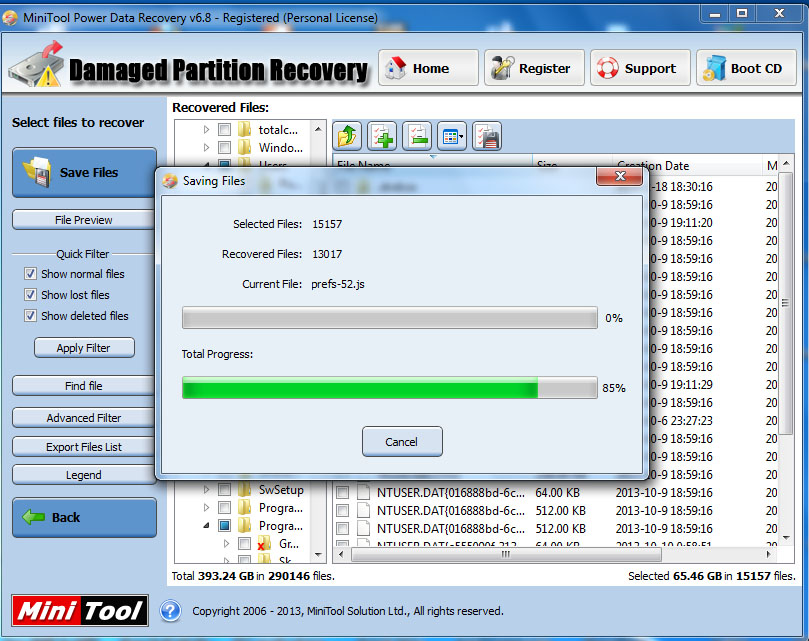
Task: Open the view mode dropdown icon
Action: click(452, 137)
